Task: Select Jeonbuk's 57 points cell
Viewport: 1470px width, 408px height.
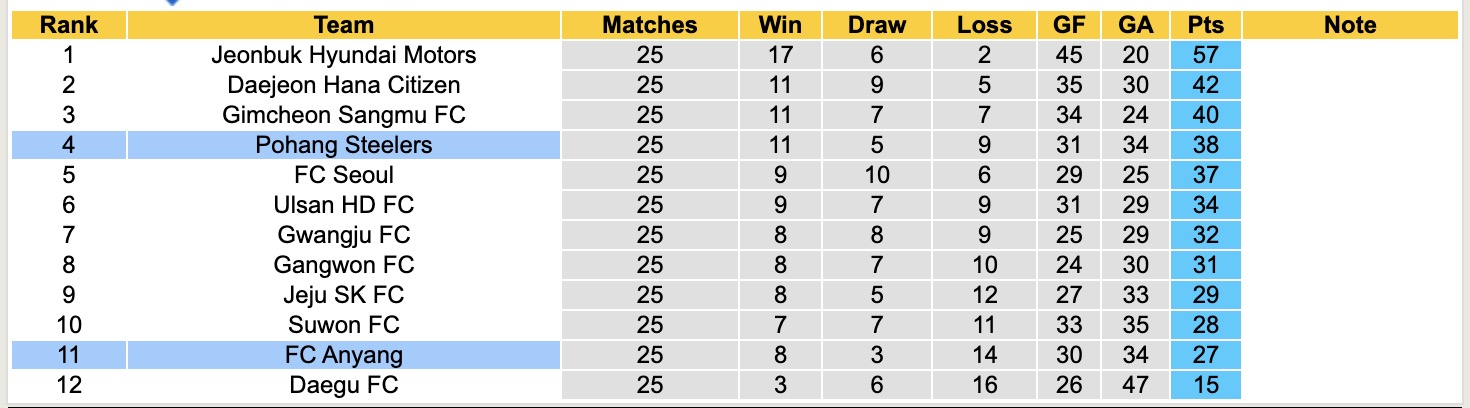Action: coord(1206,55)
